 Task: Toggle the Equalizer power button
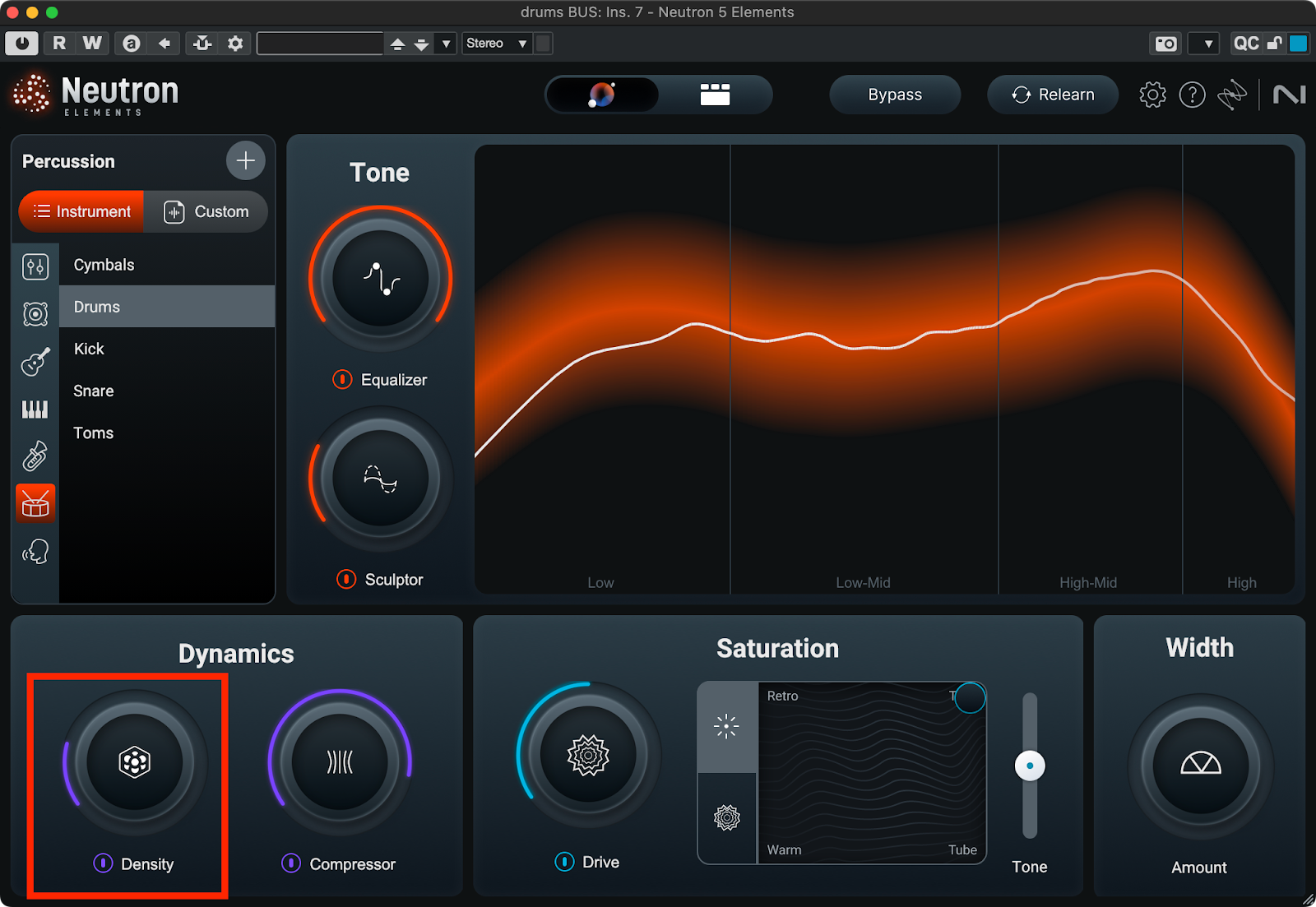pos(342,379)
